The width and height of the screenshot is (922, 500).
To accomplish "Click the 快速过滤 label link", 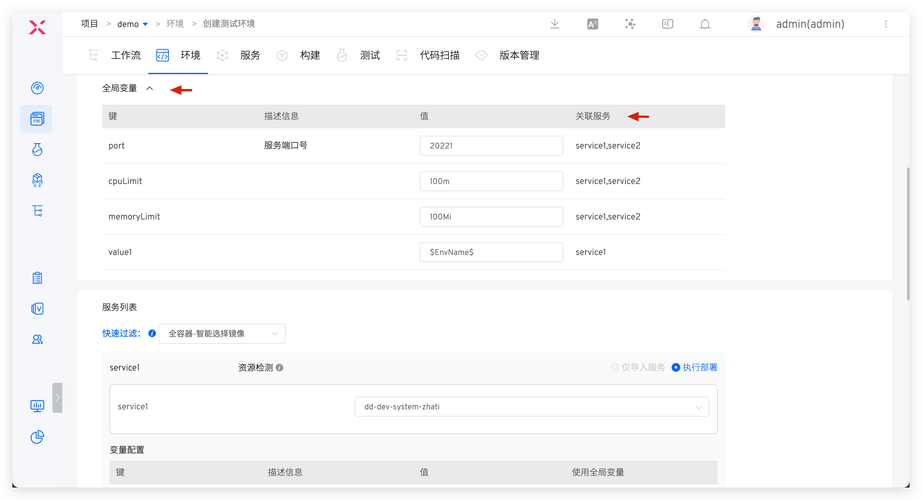I will click(x=121, y=334).
